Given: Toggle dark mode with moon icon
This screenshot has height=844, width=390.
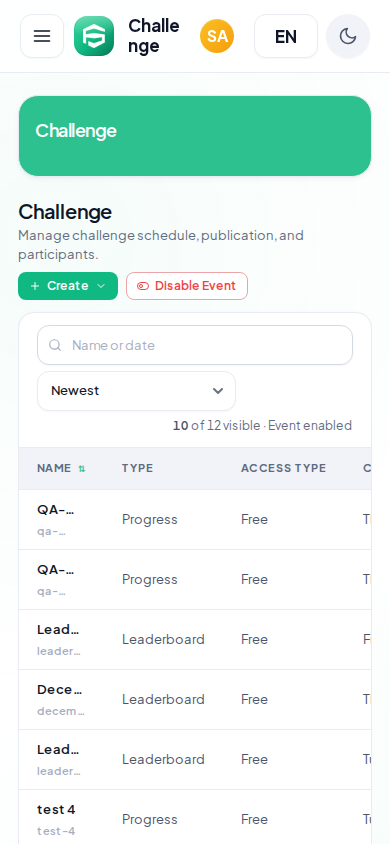Looking at the screenshot, I should point(348,36).
